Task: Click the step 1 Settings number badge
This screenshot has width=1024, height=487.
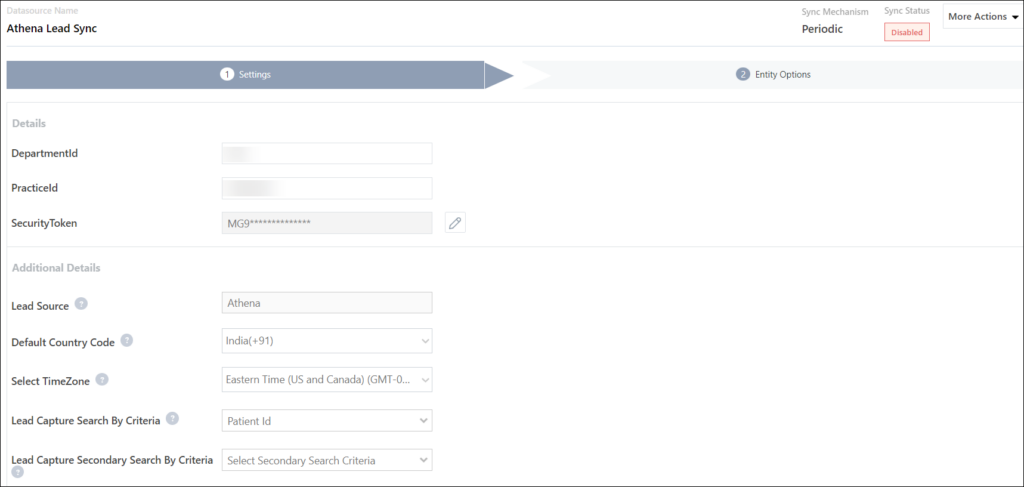Action: [227, 75]
